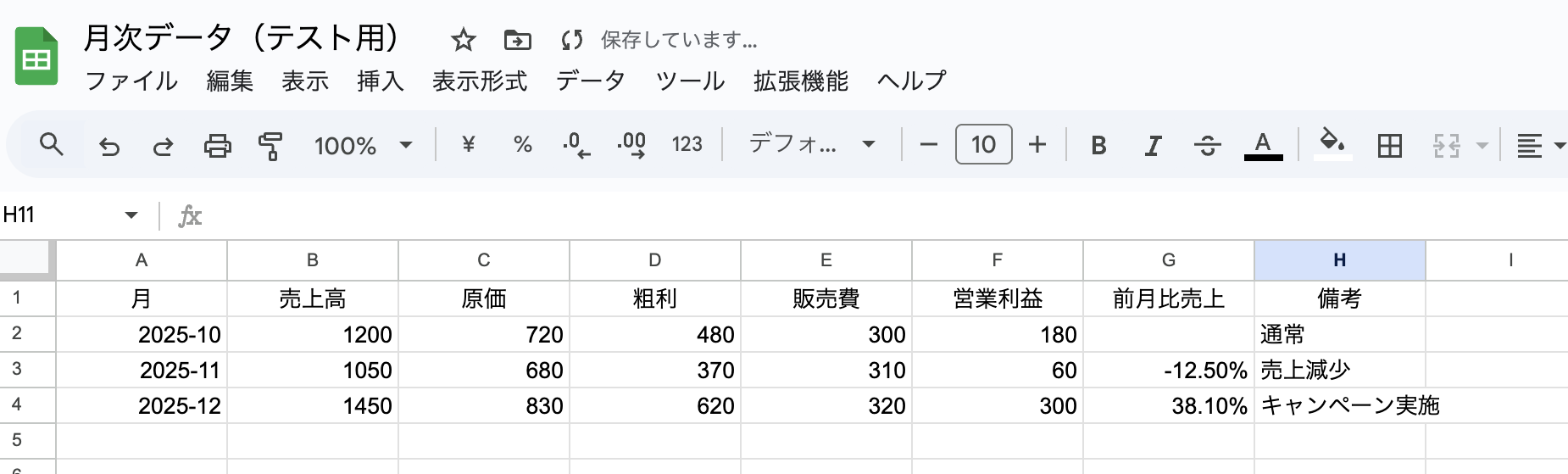Star the document 月次データ
This screenshot has width=1568, height=474.
coord(463,40)
